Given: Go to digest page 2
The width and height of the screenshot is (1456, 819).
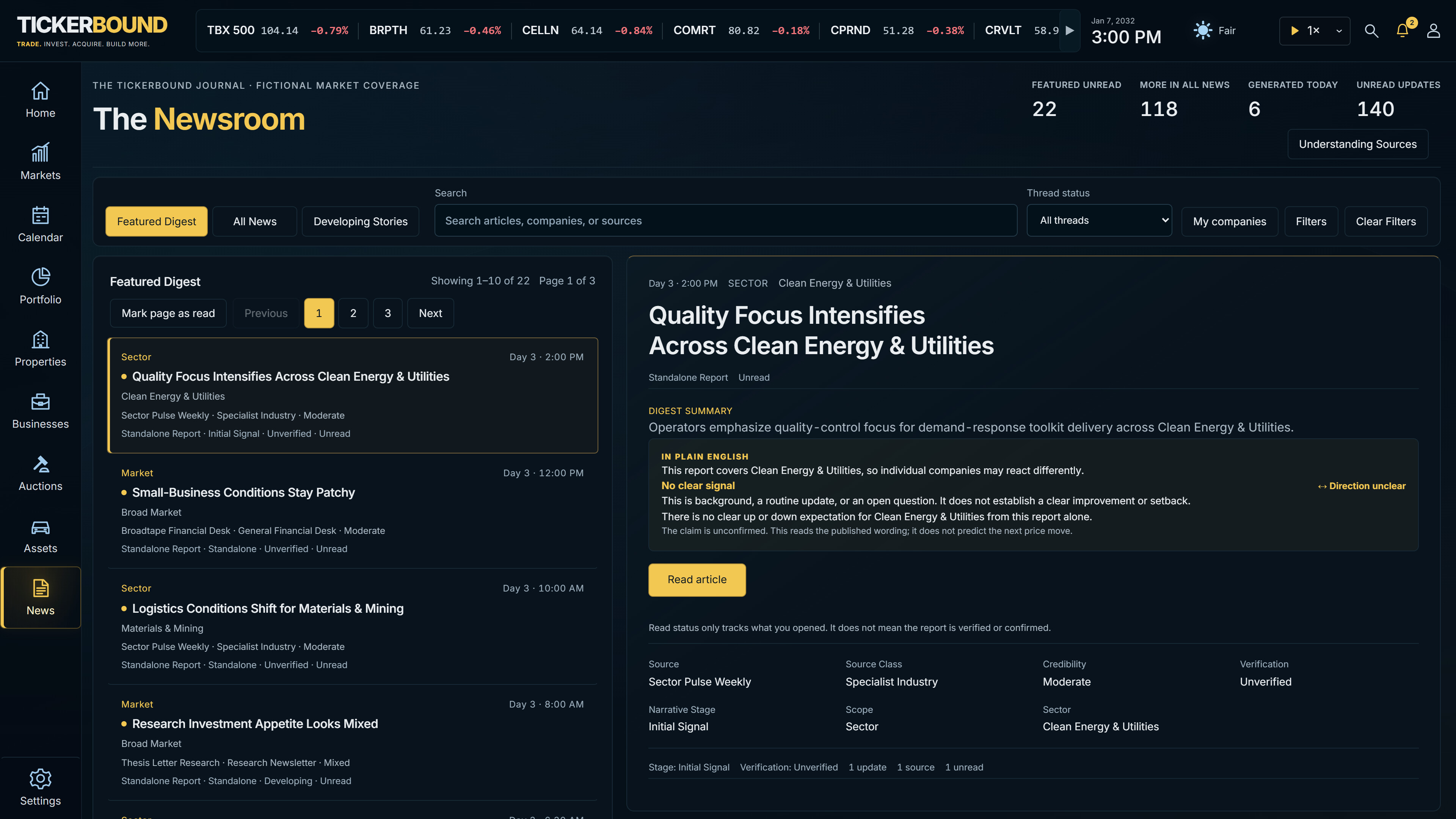Looking at the screenshot, I should [353, 313].
